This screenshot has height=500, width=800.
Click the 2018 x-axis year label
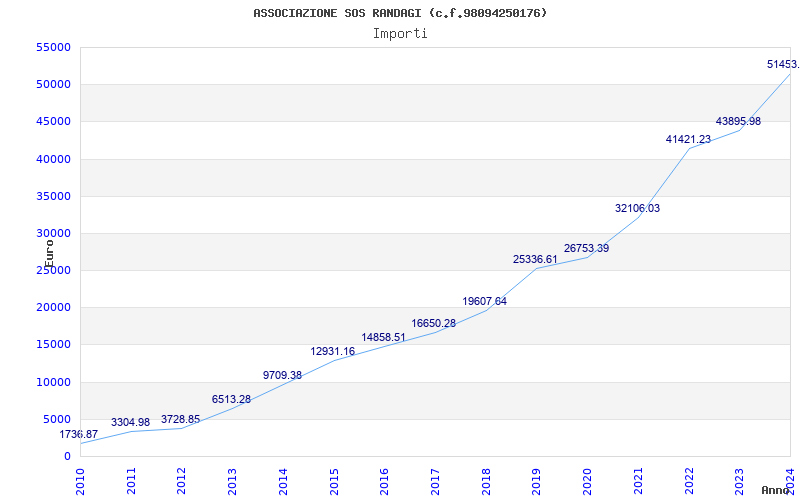[x=486, y=482]
